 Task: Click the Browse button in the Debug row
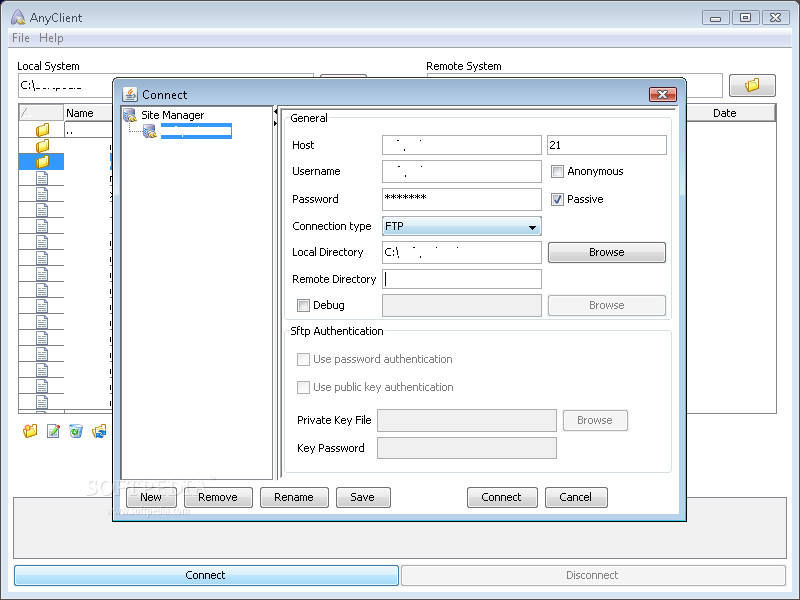click(x=607, y=306)
